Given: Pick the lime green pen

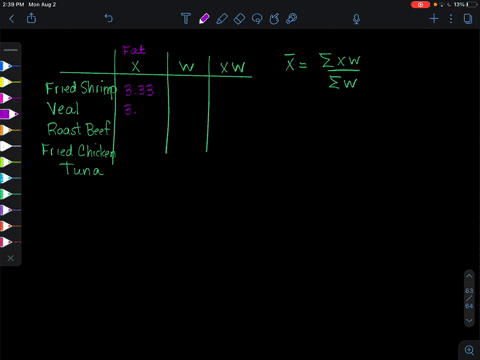Looking at the screenshot, I should pos(10,162).
